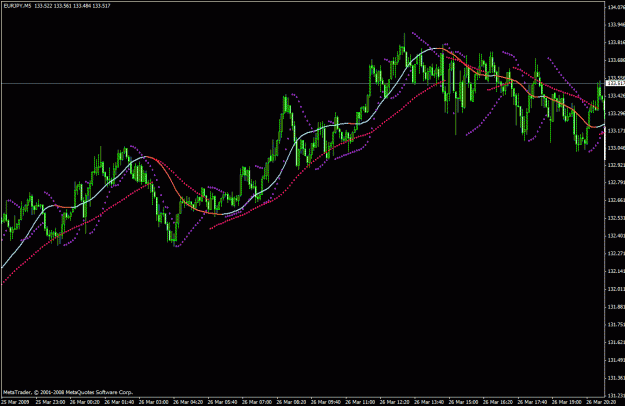
Task: Select the 25 Mar 23:00 time label
Action: click(50, 402)
